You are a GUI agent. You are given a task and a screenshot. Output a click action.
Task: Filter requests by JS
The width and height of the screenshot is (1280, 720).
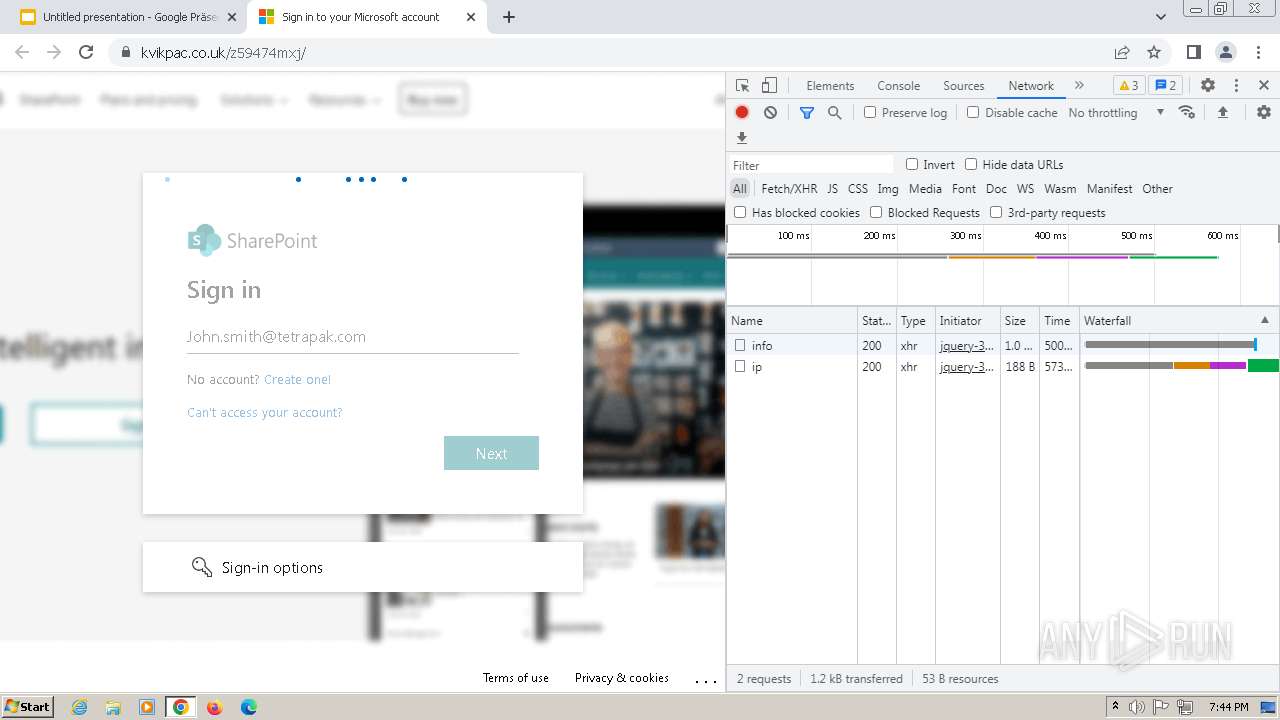click(832, 189)
